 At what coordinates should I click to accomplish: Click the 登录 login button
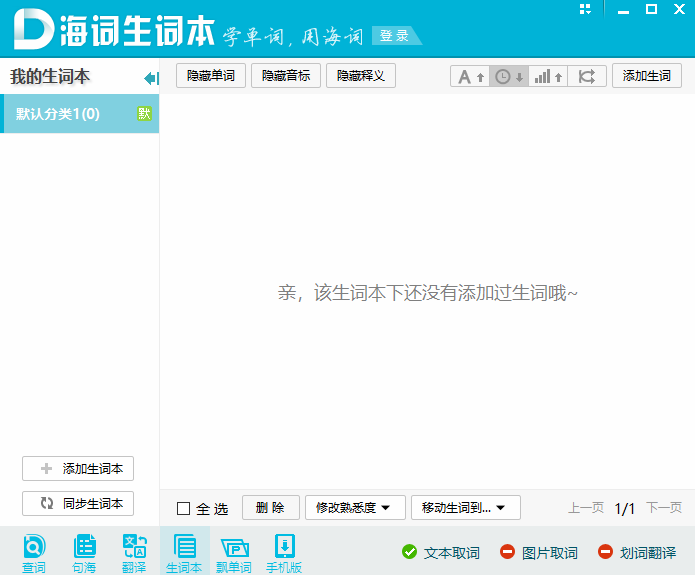tap(394, 35)
